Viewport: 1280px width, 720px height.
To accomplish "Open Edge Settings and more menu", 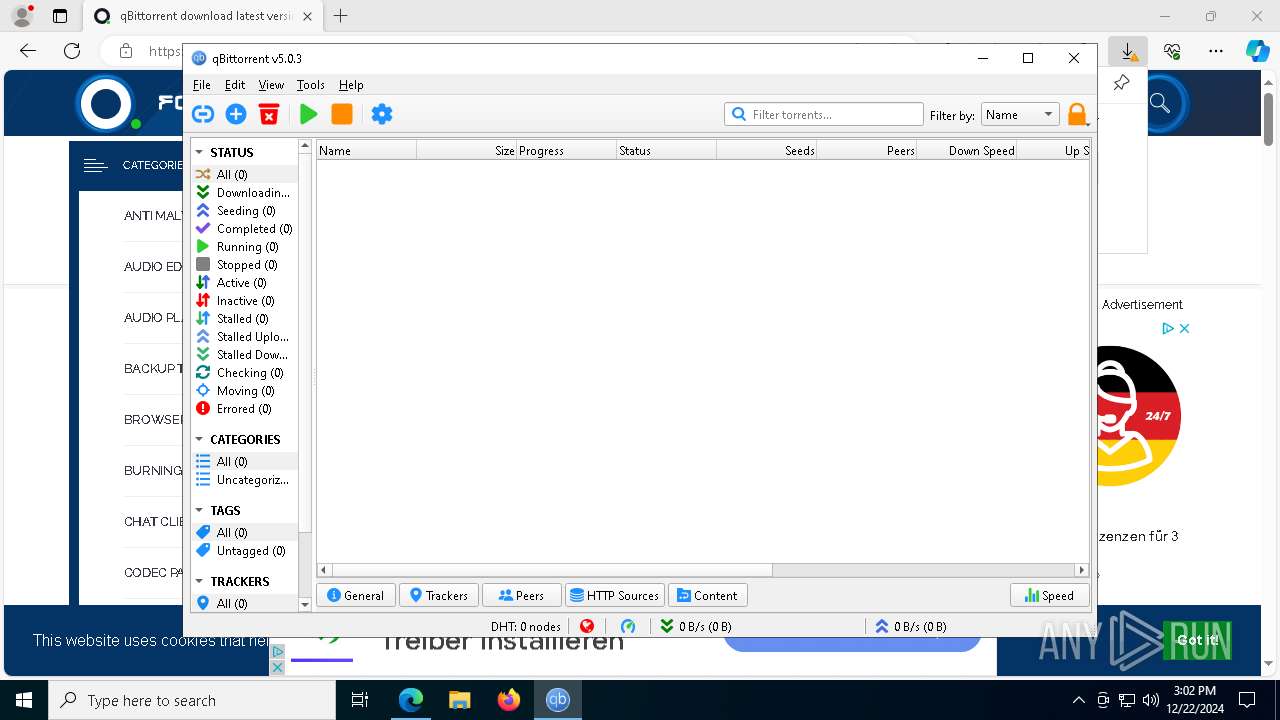I will (x=1216, y=51).
